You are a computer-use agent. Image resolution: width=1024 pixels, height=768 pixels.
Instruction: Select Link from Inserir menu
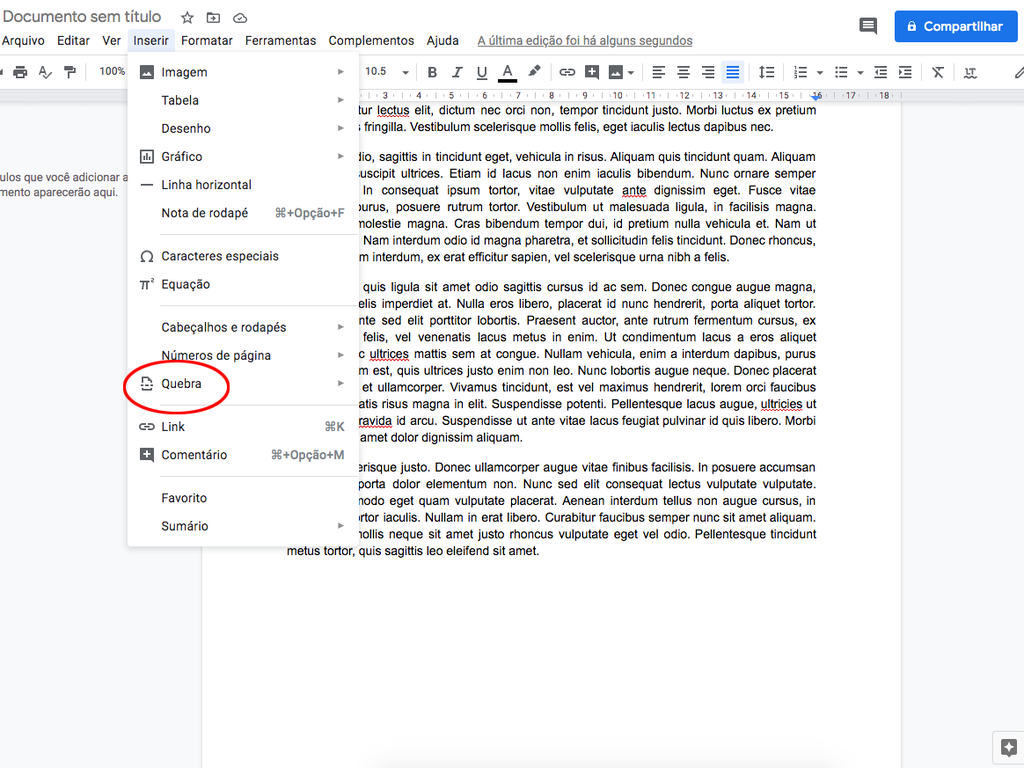click(x=243, y=426)
